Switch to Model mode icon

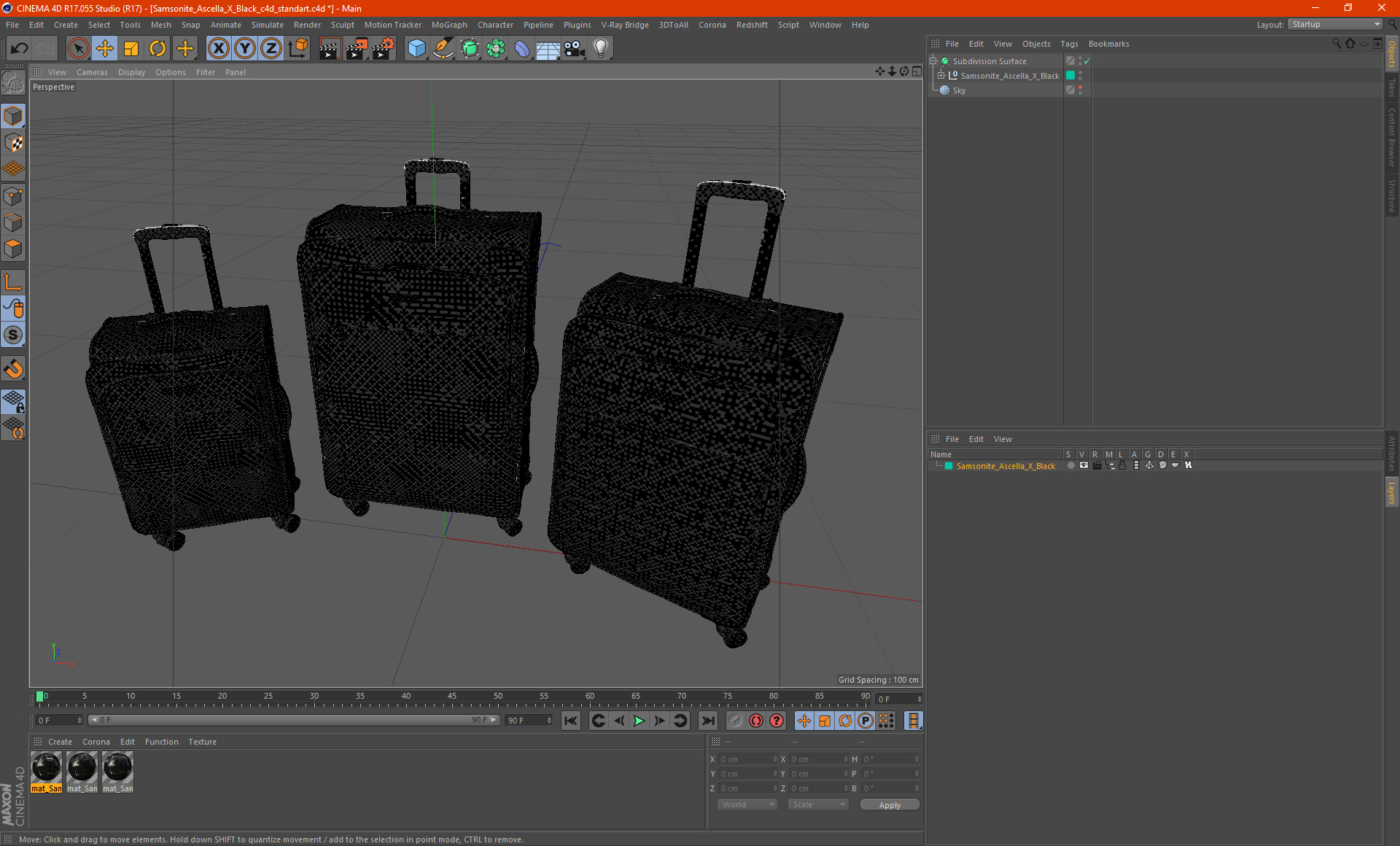coord(13,116)
